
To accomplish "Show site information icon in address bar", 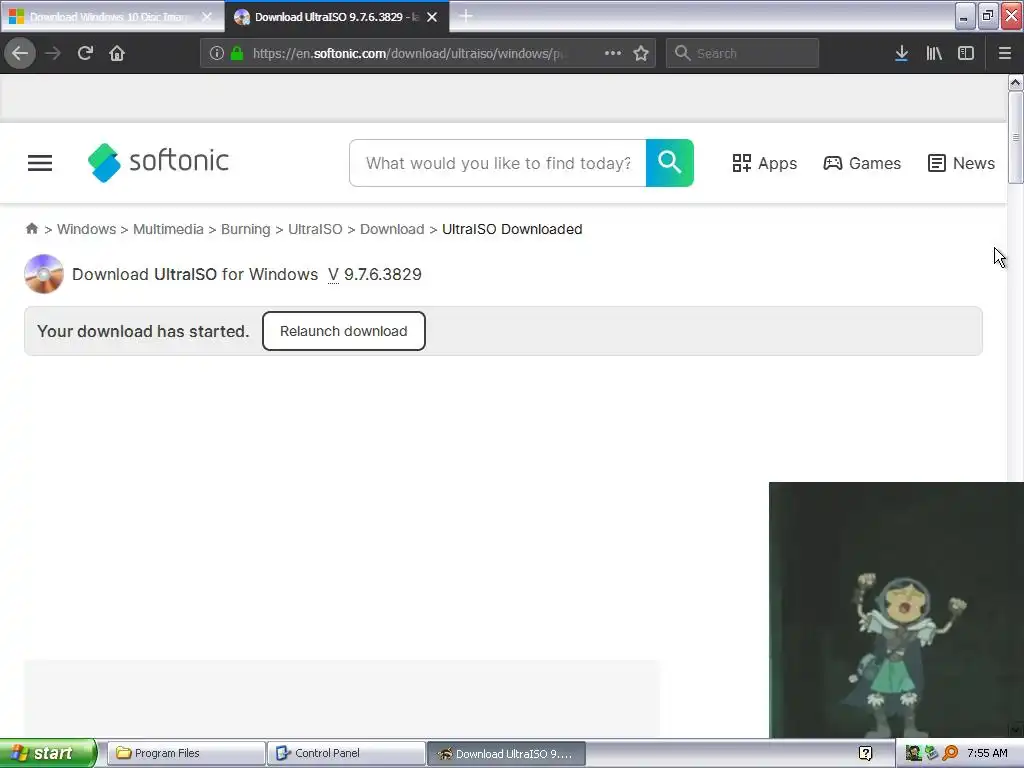I will coord(217,53).
